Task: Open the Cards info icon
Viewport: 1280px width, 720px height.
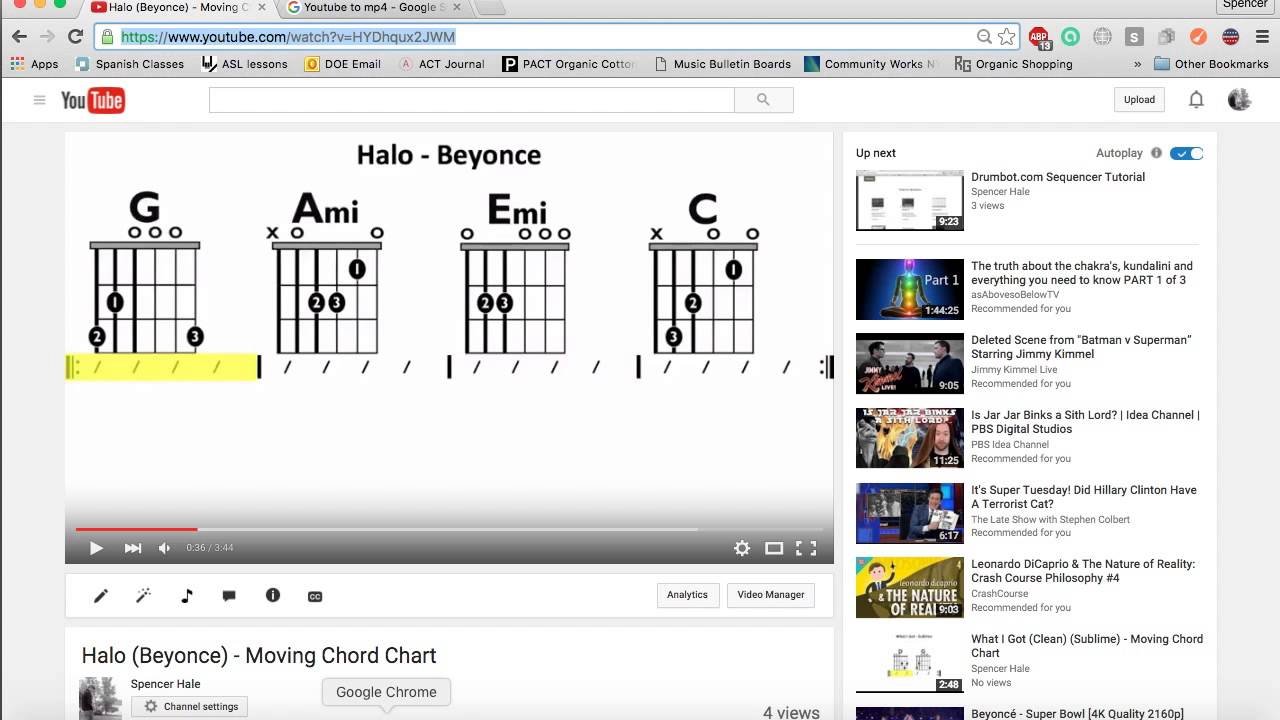Action: [x=272, y=595]
